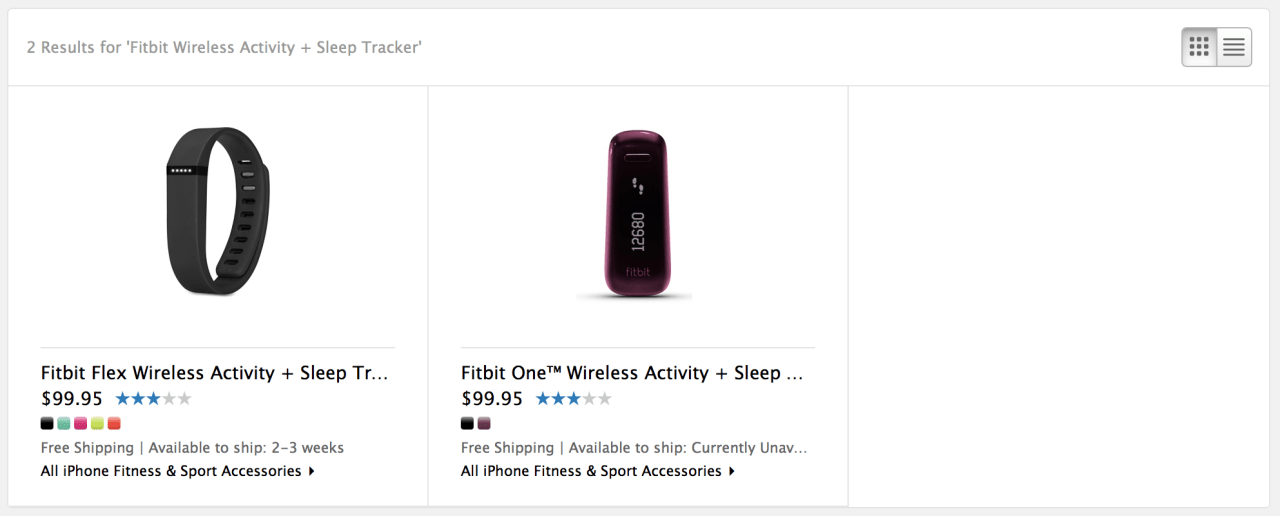Open All iPhone Fitness link under Flex
The width and height of the screenshot is (1280, 516).
point(171,471)
